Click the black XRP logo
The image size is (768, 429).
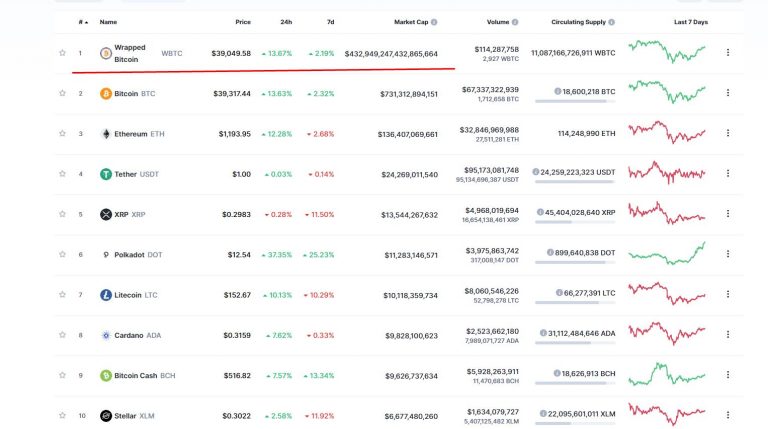pyautogui.click(x=106, y=214)
